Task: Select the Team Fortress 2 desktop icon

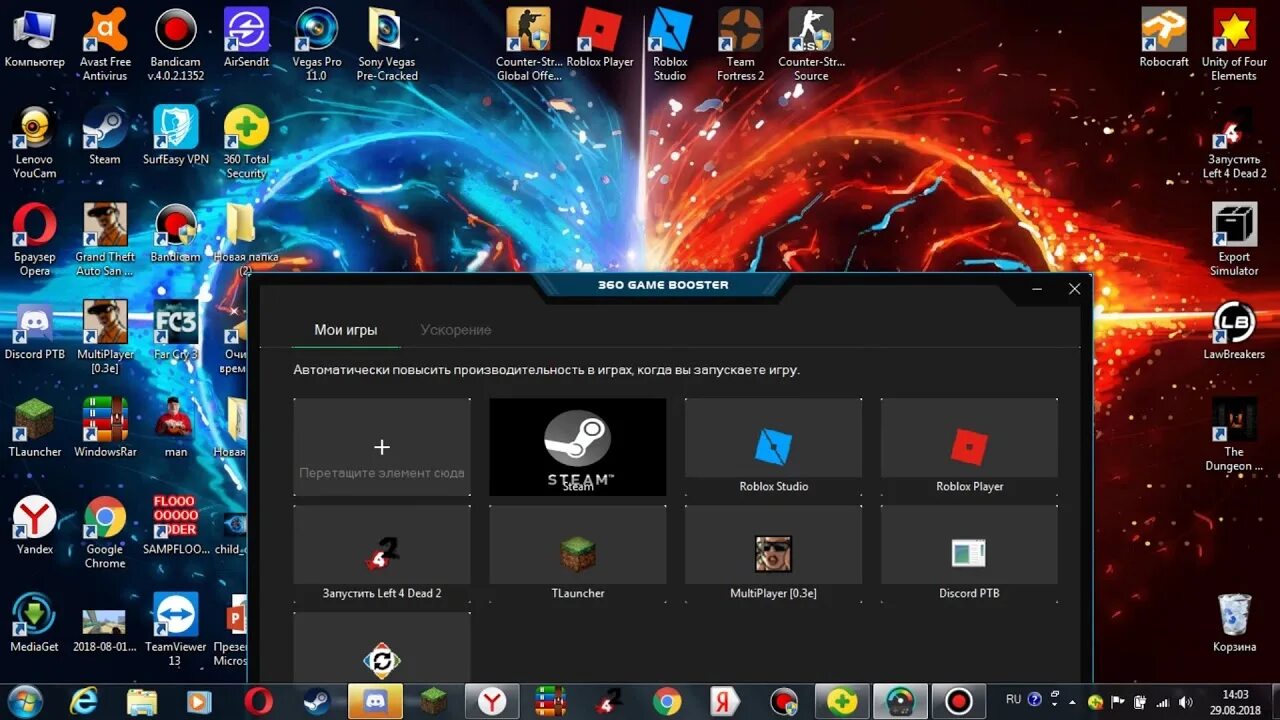Action: 741,45
